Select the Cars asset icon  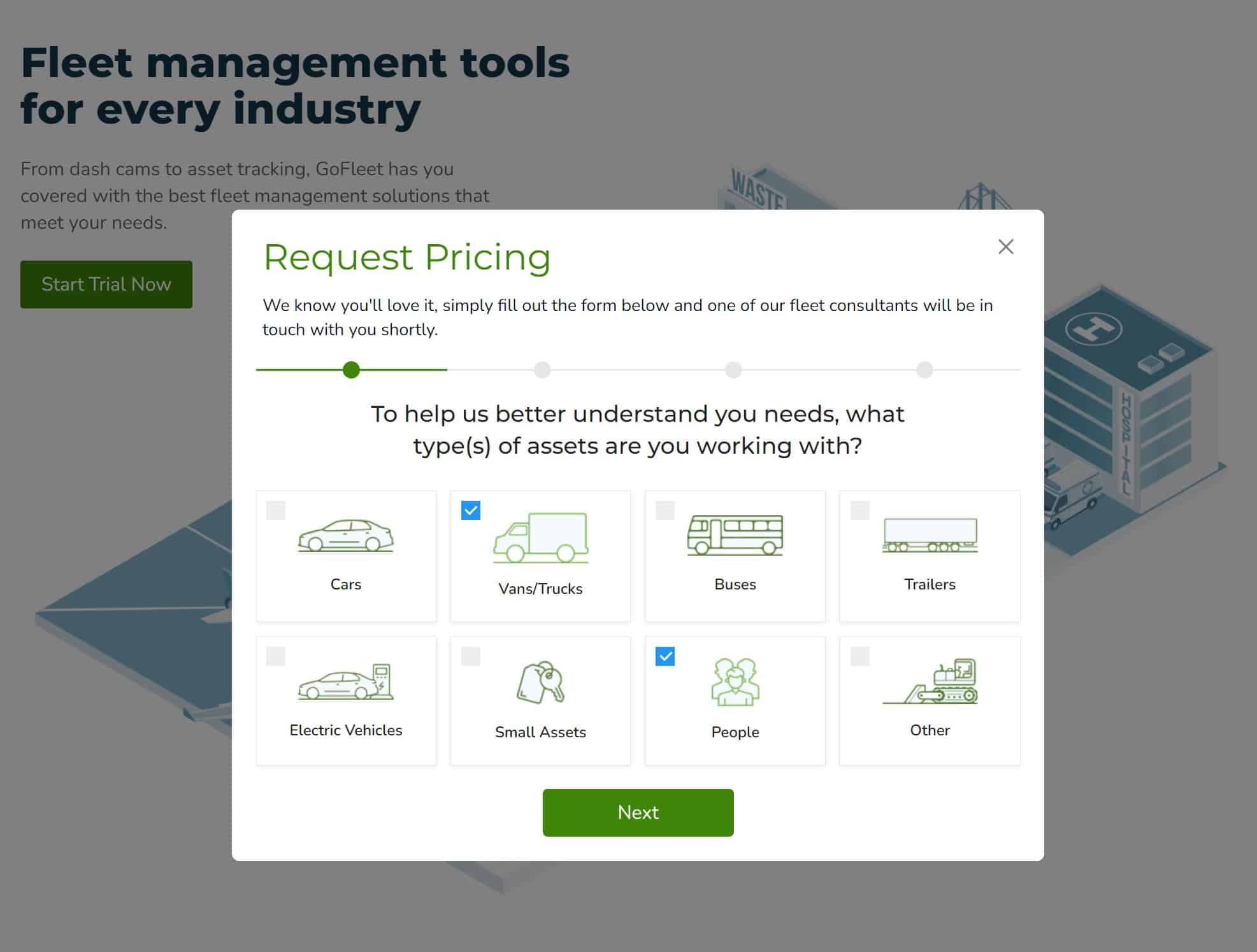pos(346,535)
